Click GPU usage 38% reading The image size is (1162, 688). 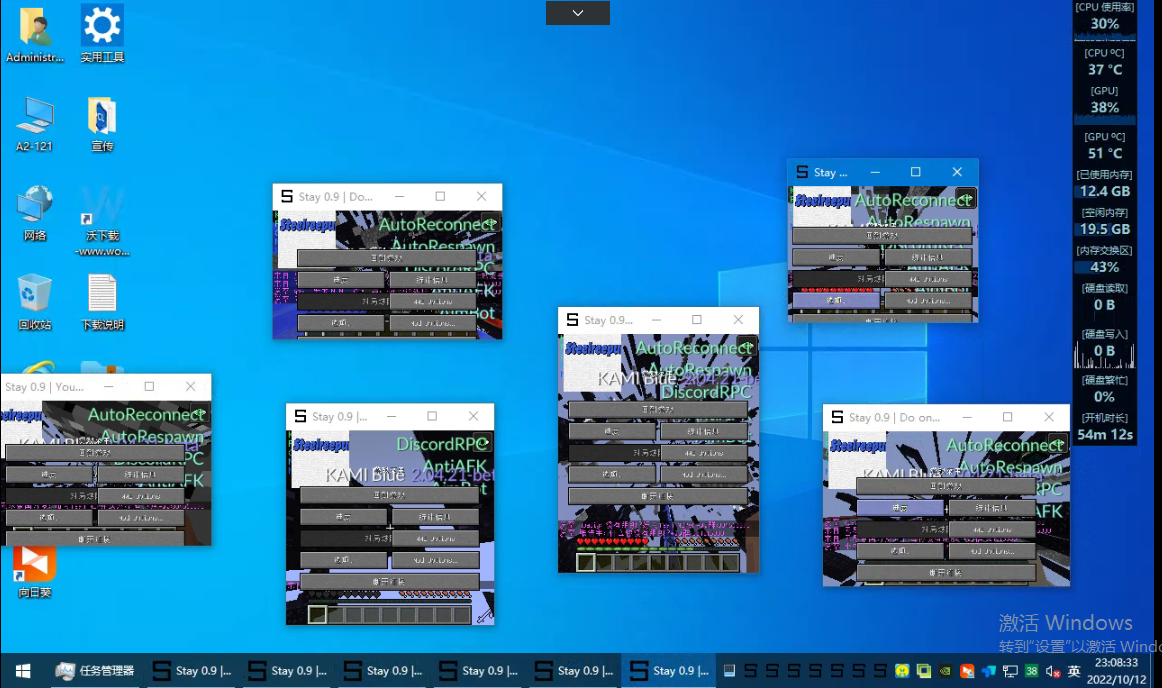[x=1104, y=108]
